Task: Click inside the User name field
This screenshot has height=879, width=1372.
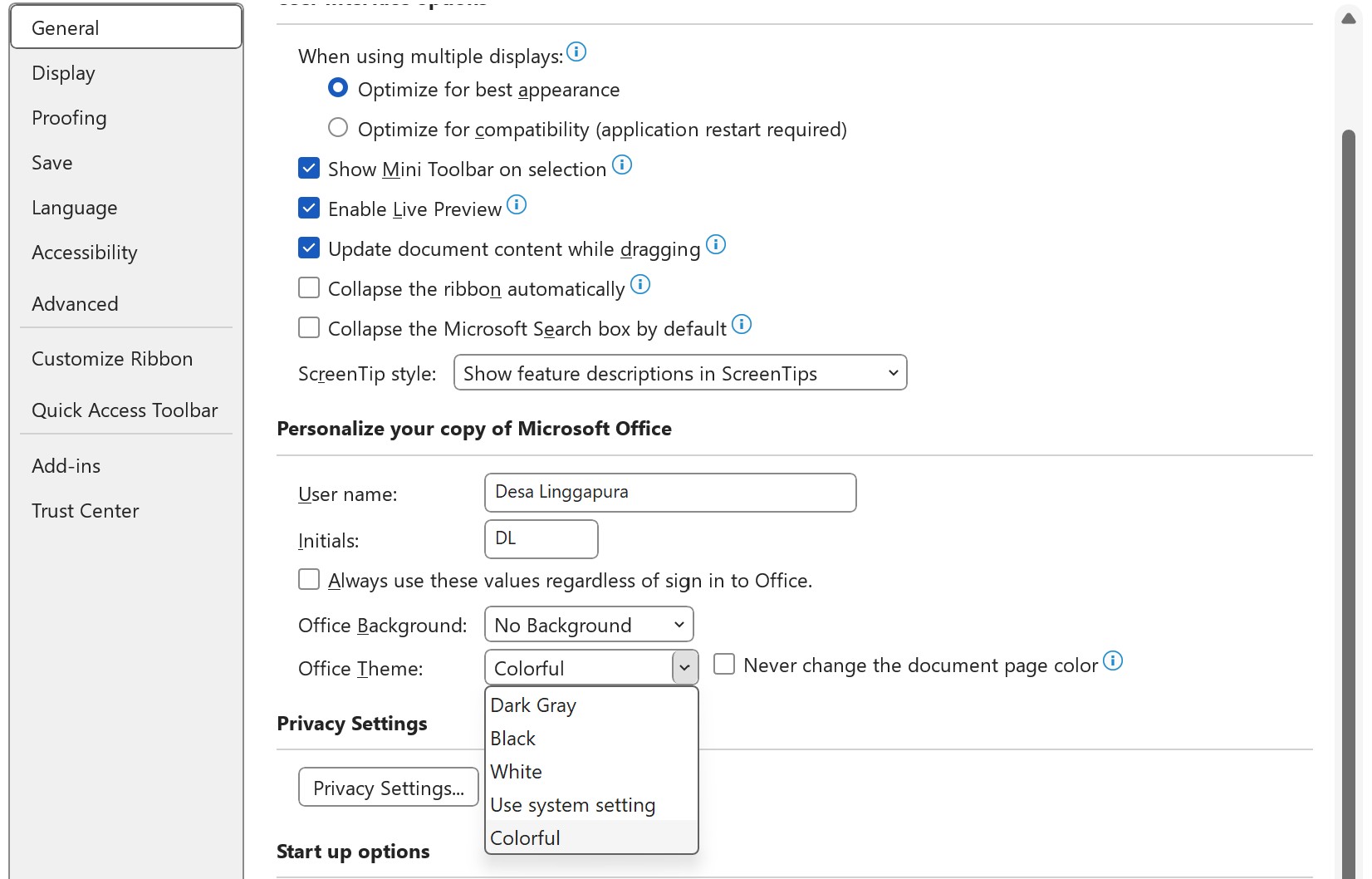Action: tap(669, 492)
